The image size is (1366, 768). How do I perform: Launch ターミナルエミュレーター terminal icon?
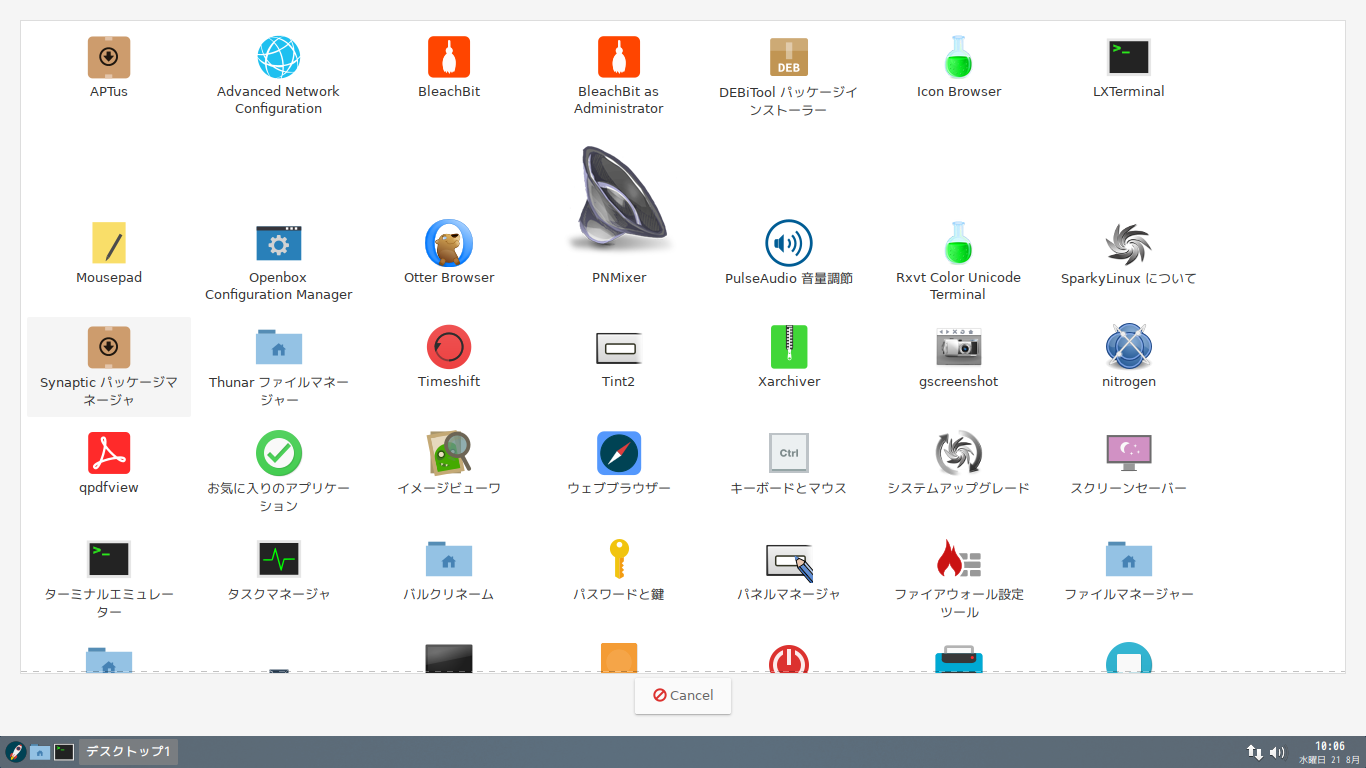tap(109, 559)
